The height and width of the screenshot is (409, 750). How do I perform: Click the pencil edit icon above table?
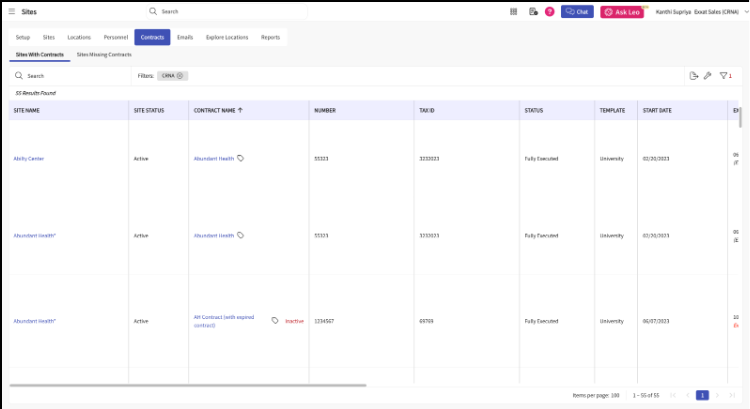(708, 76)
